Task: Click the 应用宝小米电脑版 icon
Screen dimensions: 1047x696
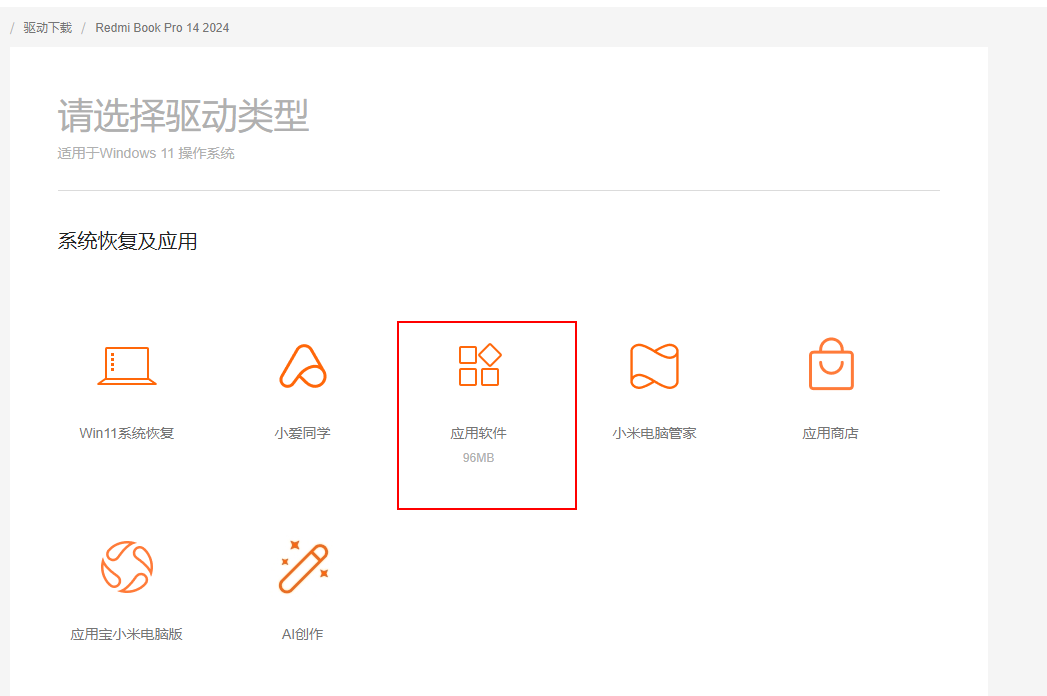Action: pos(127,566)
